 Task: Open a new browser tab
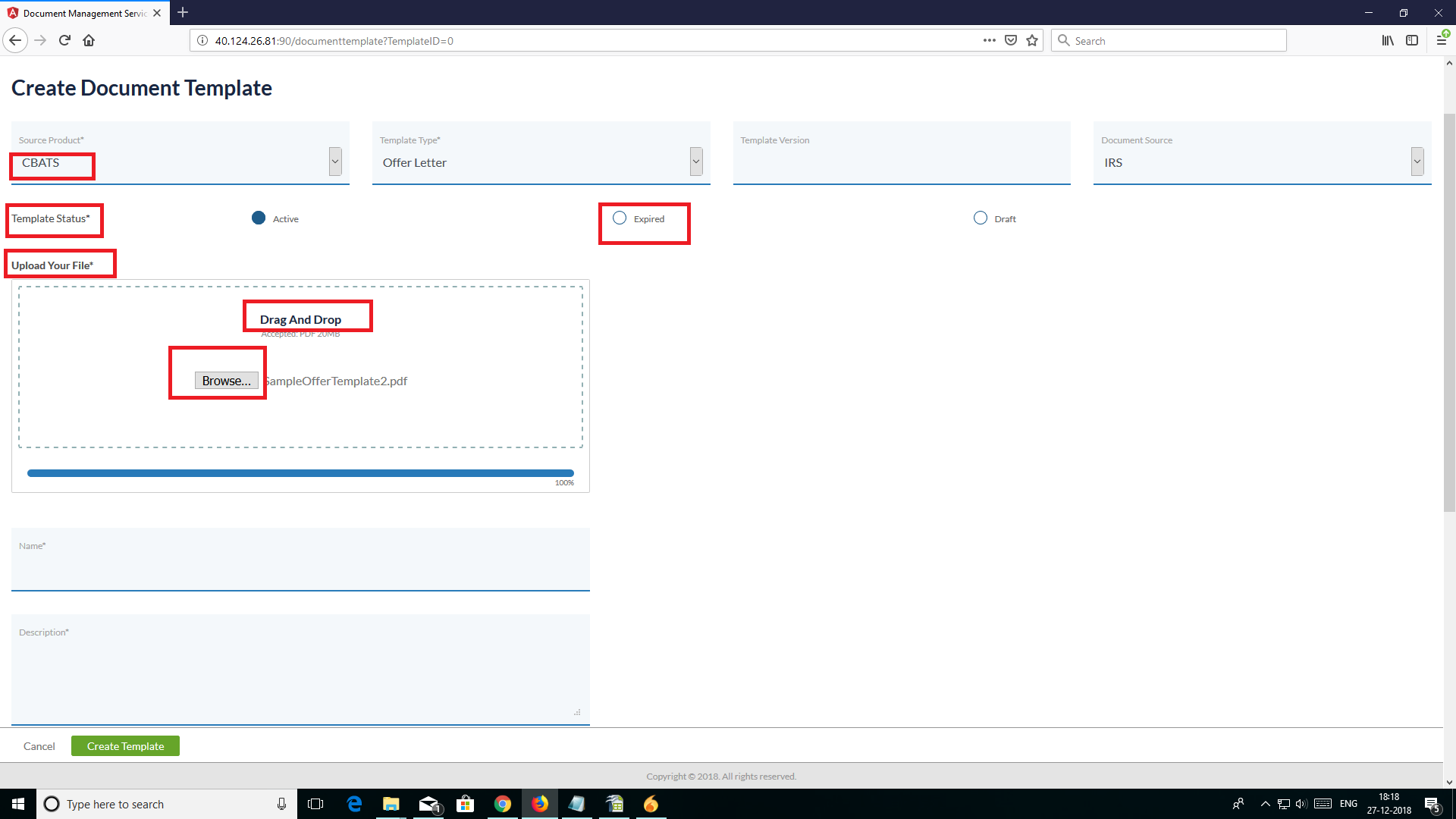coord(183,13)
